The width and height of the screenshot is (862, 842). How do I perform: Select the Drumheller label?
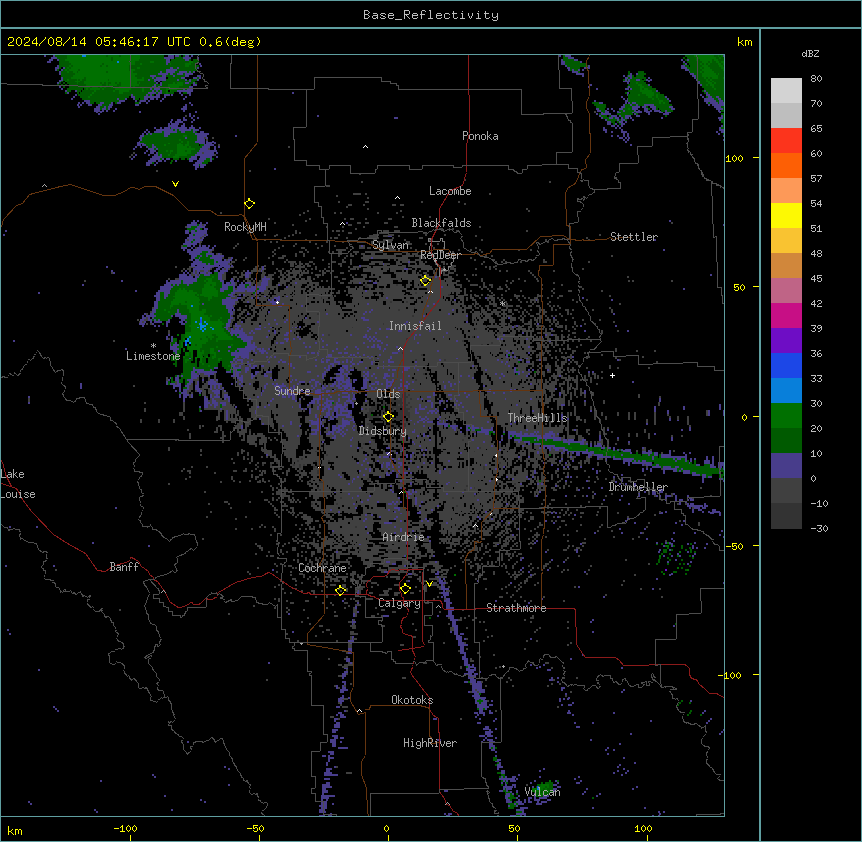[x=638, y=487]
